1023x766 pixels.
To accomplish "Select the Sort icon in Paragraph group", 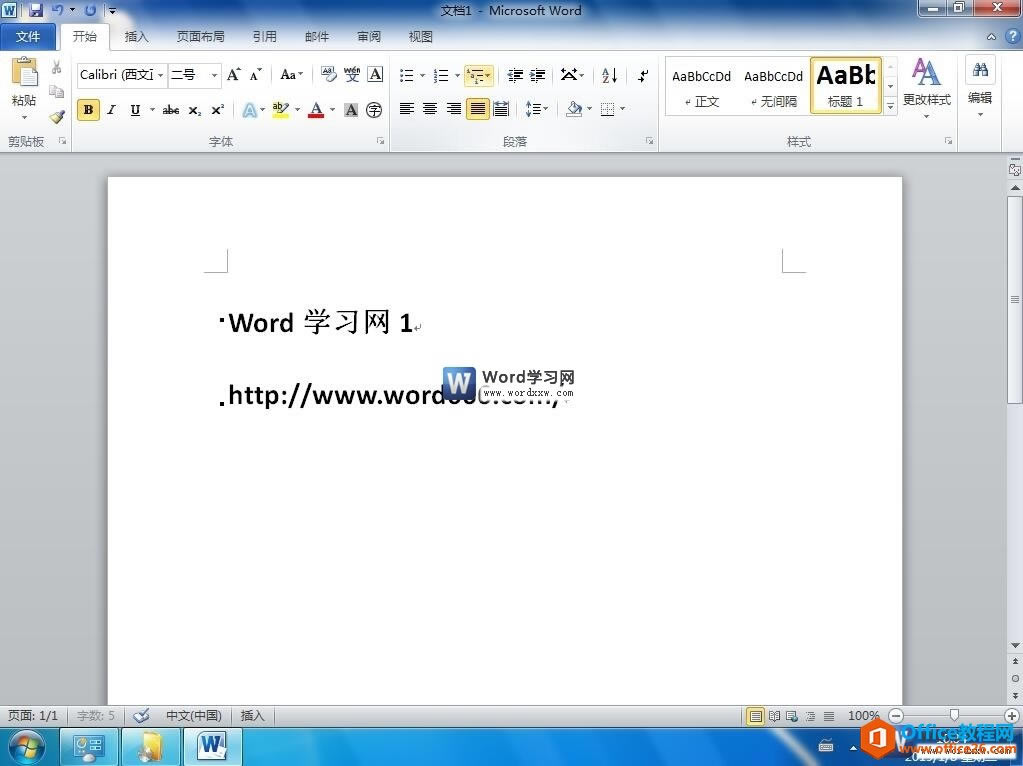I will pyautogui.click(x=608, y=76).
